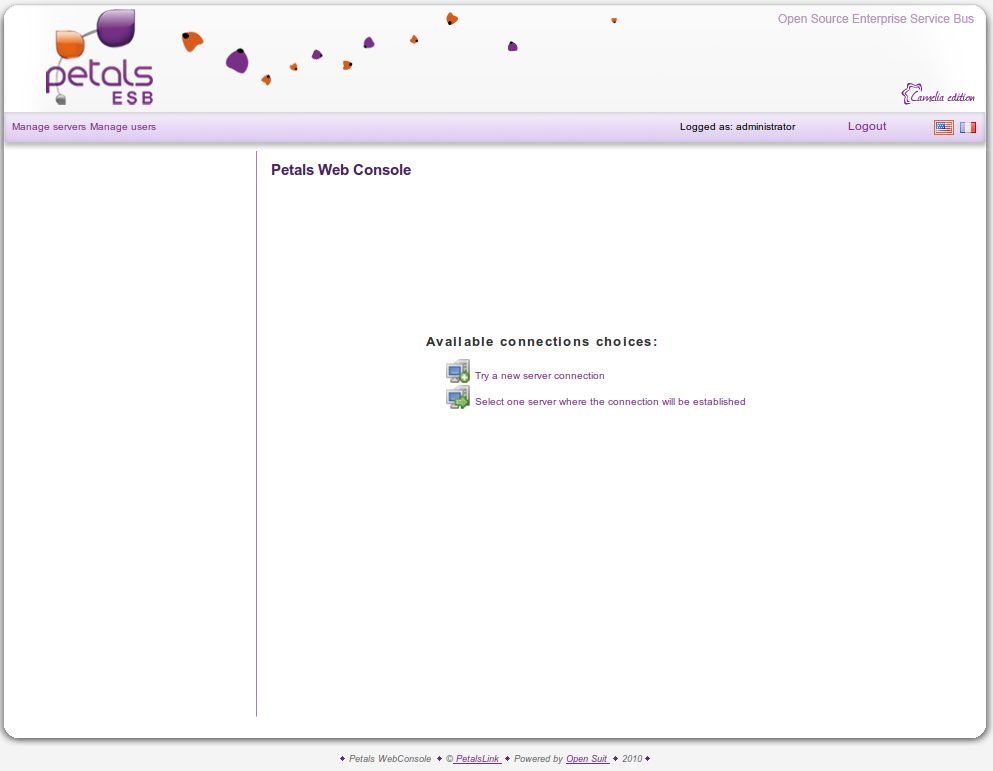Switch language using the US flag

pyautogui.click(x=943, y=127)
